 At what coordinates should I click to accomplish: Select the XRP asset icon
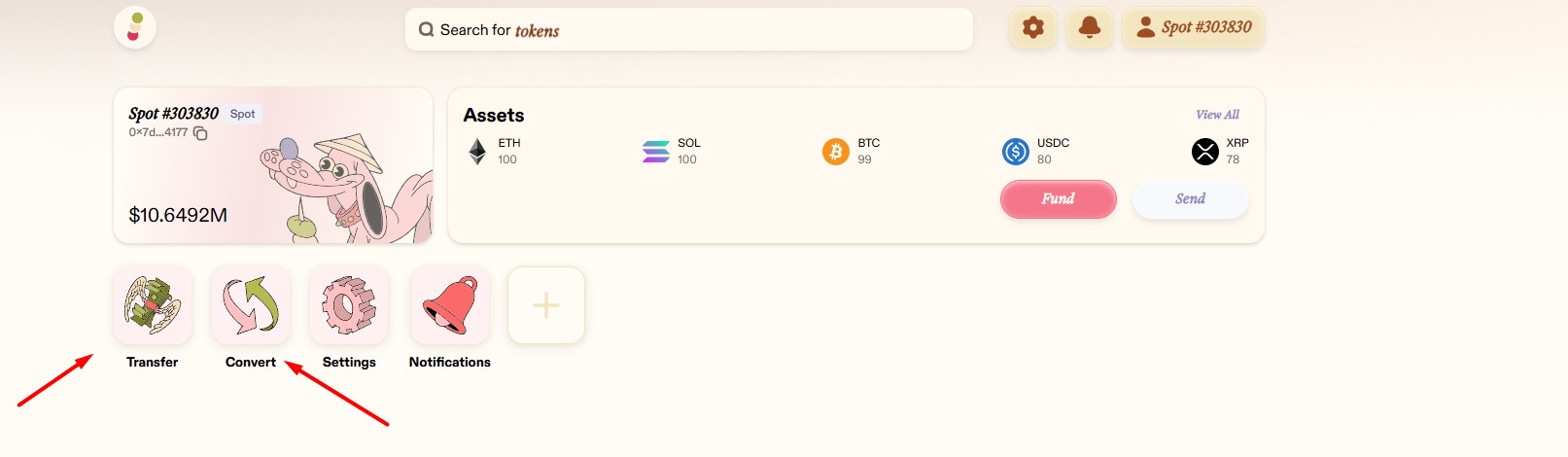point(1205,152)
